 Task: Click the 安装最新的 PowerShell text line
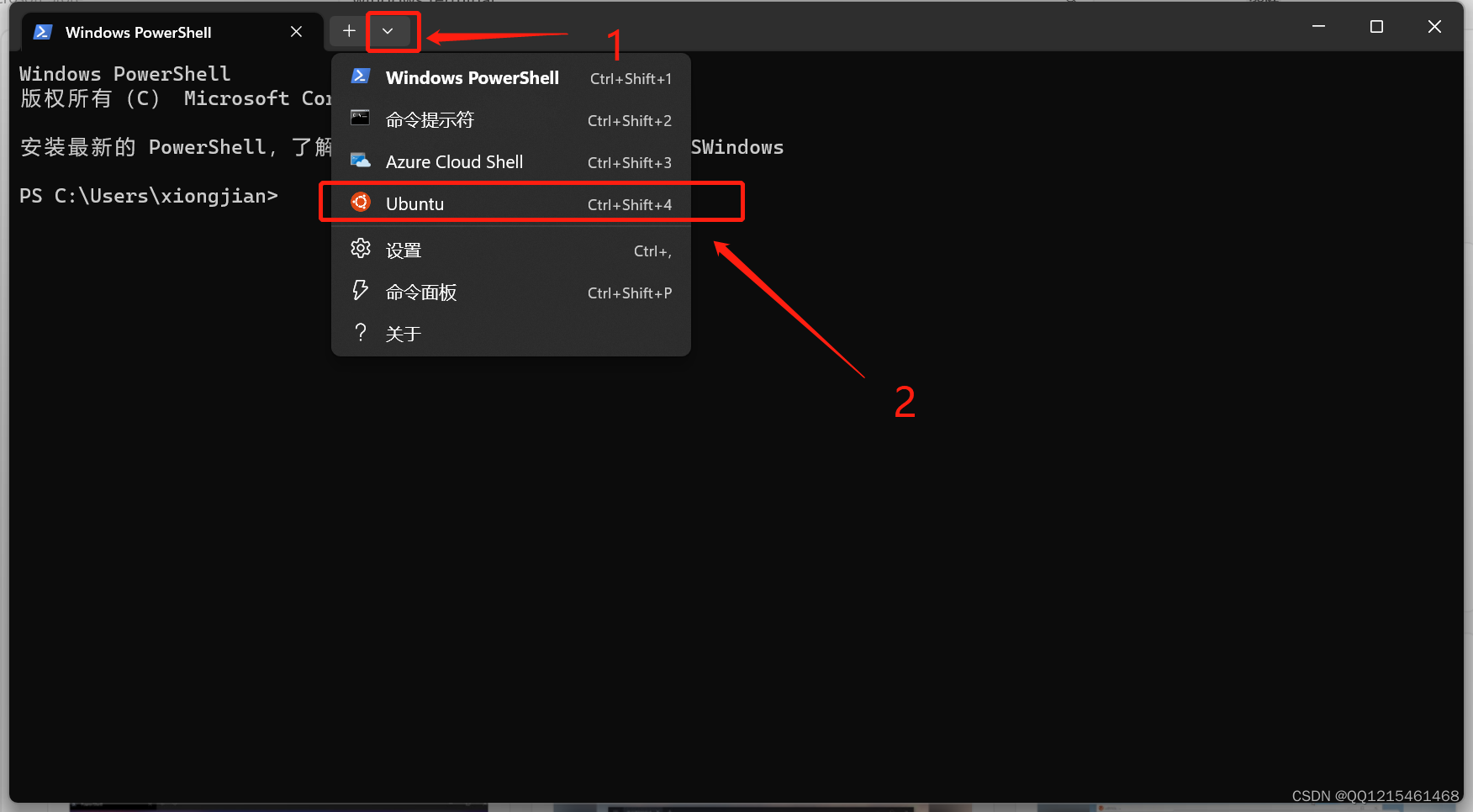tap(175, 148)
